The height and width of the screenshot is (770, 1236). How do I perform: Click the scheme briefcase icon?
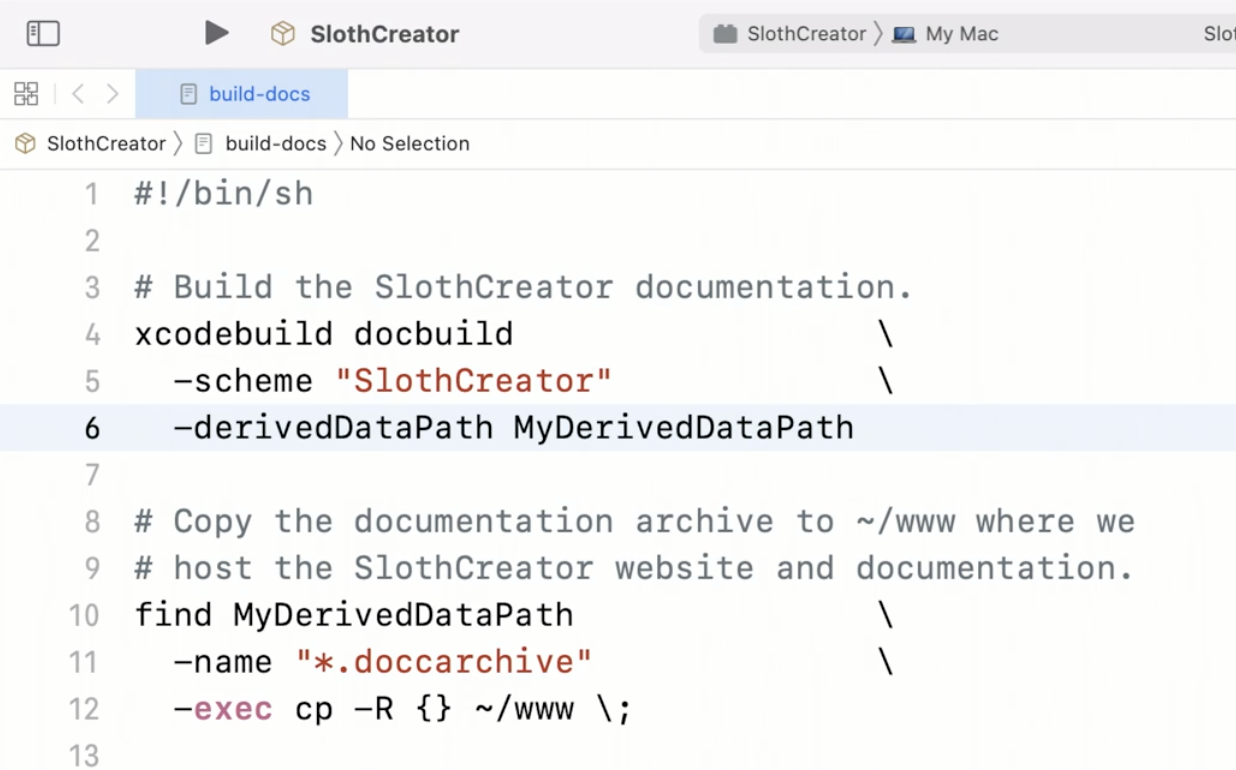(x=725, y=34)
